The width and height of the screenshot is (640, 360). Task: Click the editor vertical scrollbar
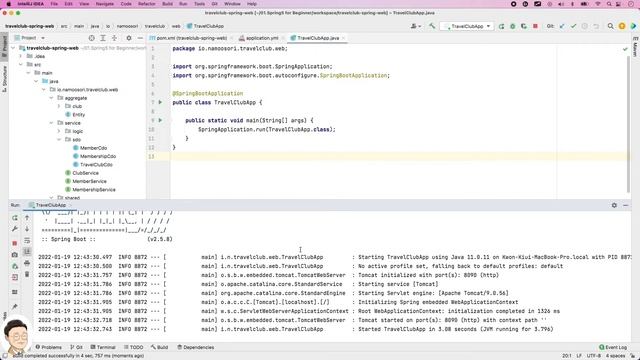pos(629,124)
